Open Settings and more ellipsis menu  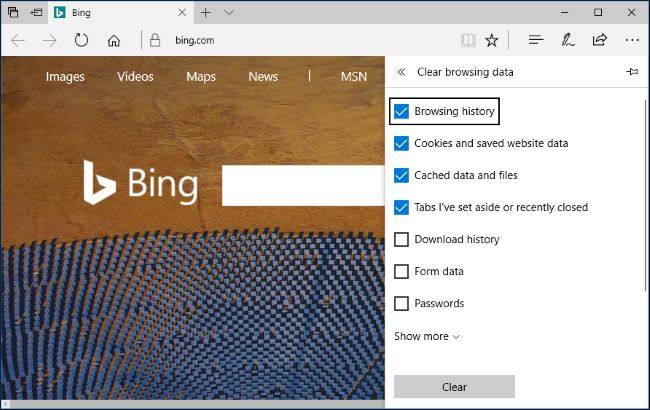pos(632,40)
